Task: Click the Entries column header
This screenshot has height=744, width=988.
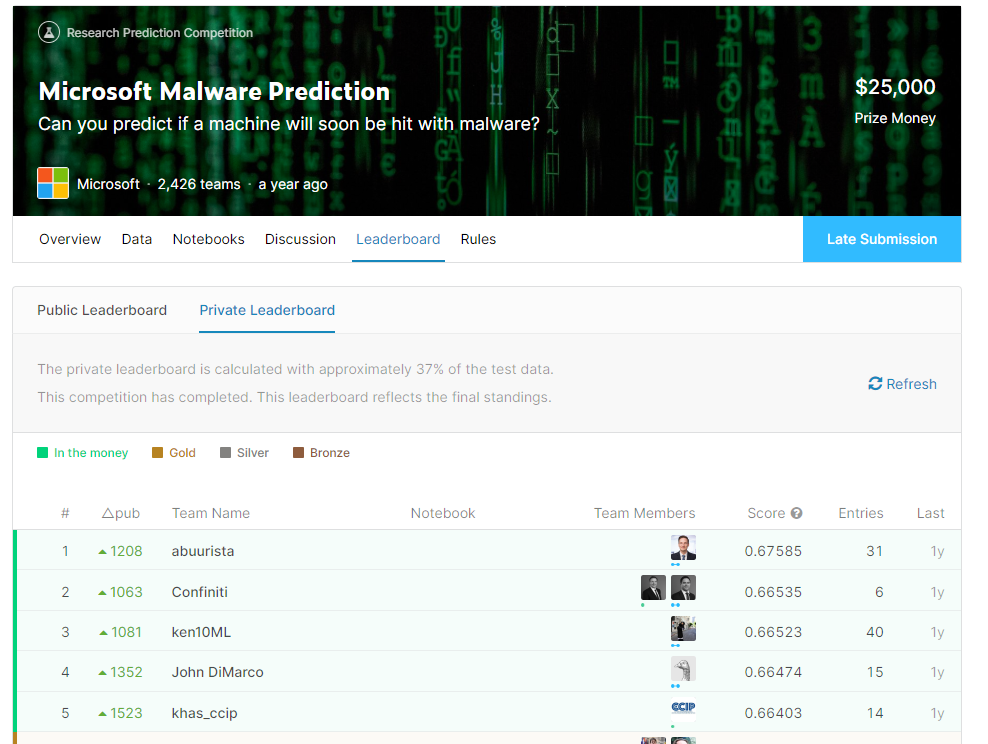Action: click(861, 513)
